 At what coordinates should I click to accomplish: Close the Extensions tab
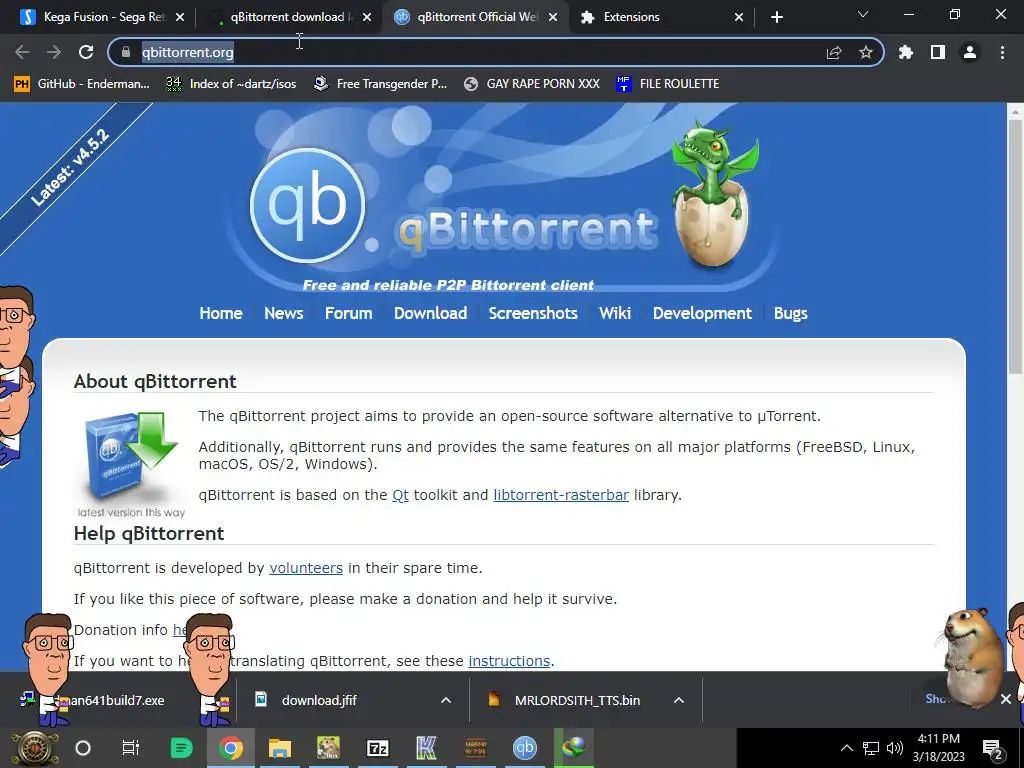(739, 17)
